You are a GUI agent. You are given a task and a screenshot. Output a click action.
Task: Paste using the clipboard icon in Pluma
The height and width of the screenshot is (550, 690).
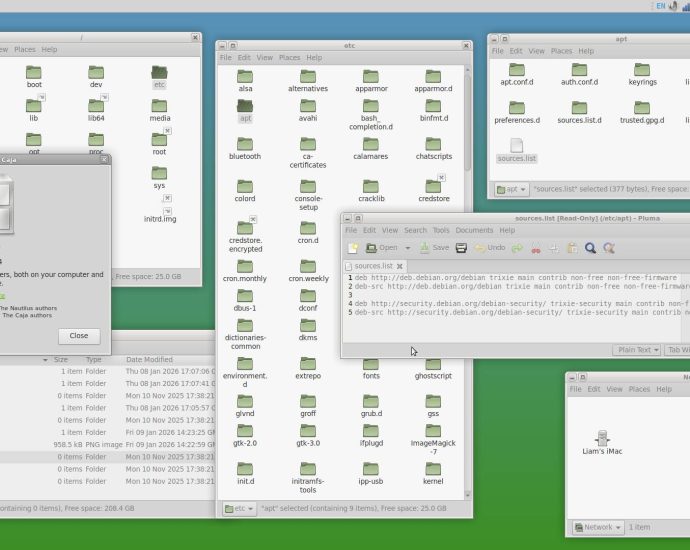tap(572, 249)
